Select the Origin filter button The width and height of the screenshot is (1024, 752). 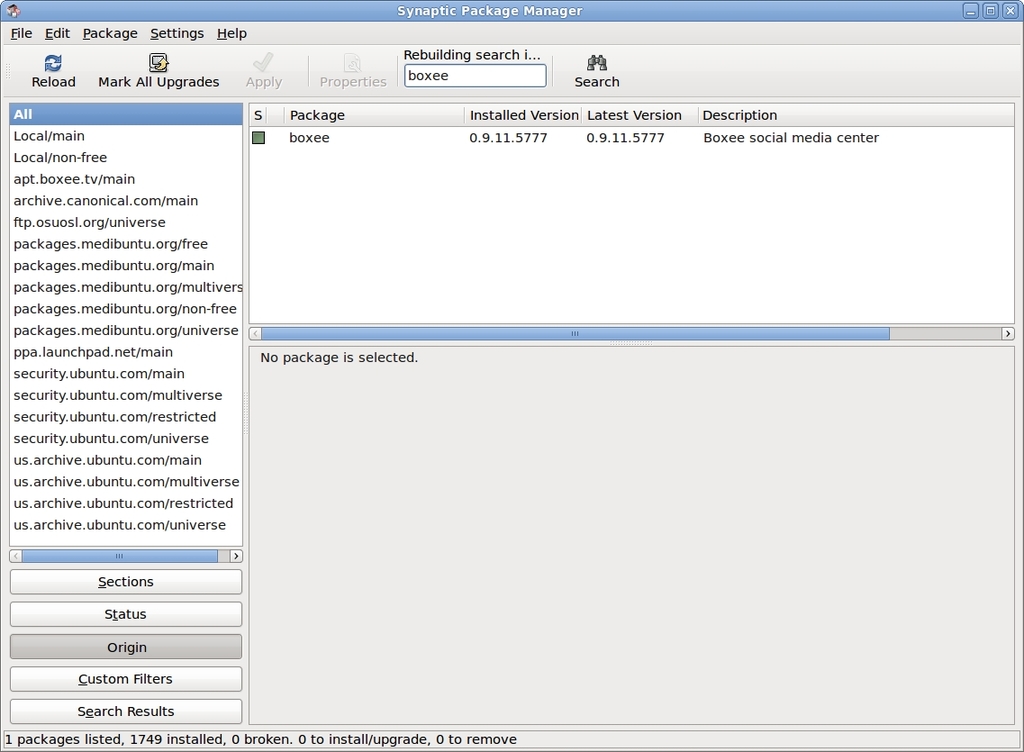click(x=125, y=647)
